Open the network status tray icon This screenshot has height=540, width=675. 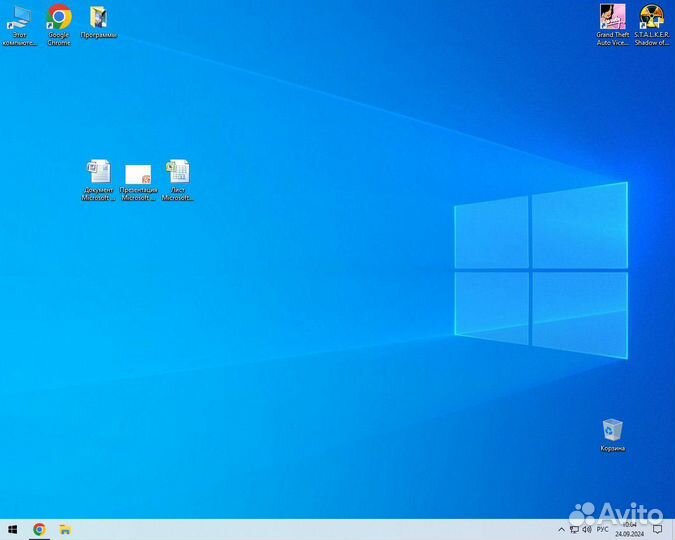coord(574,529)
